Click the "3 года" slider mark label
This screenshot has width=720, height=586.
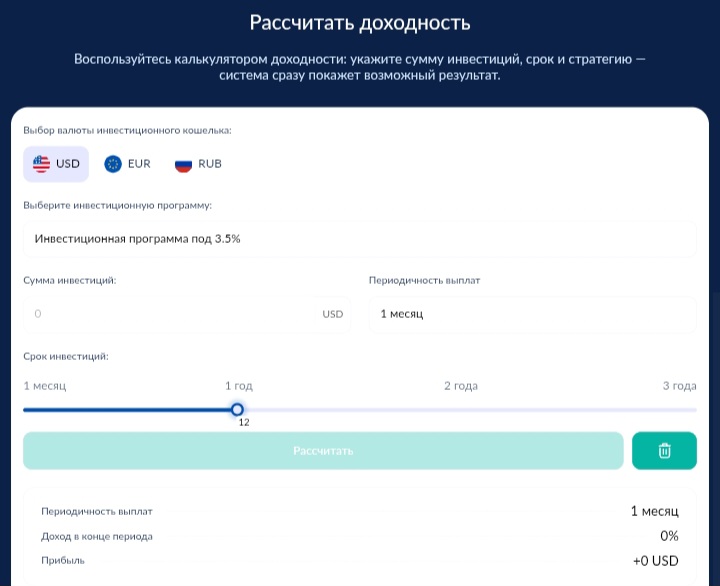pos(679,386)
